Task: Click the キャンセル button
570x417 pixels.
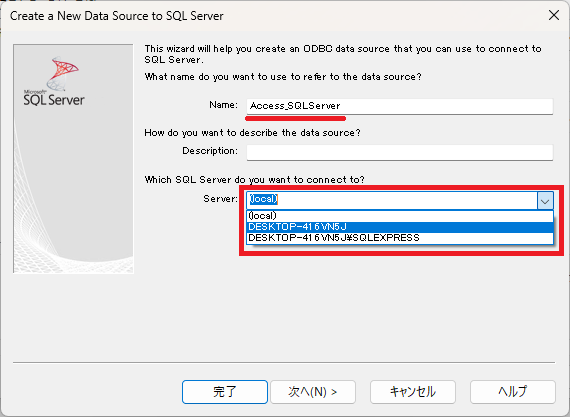Action: point(413,392)
